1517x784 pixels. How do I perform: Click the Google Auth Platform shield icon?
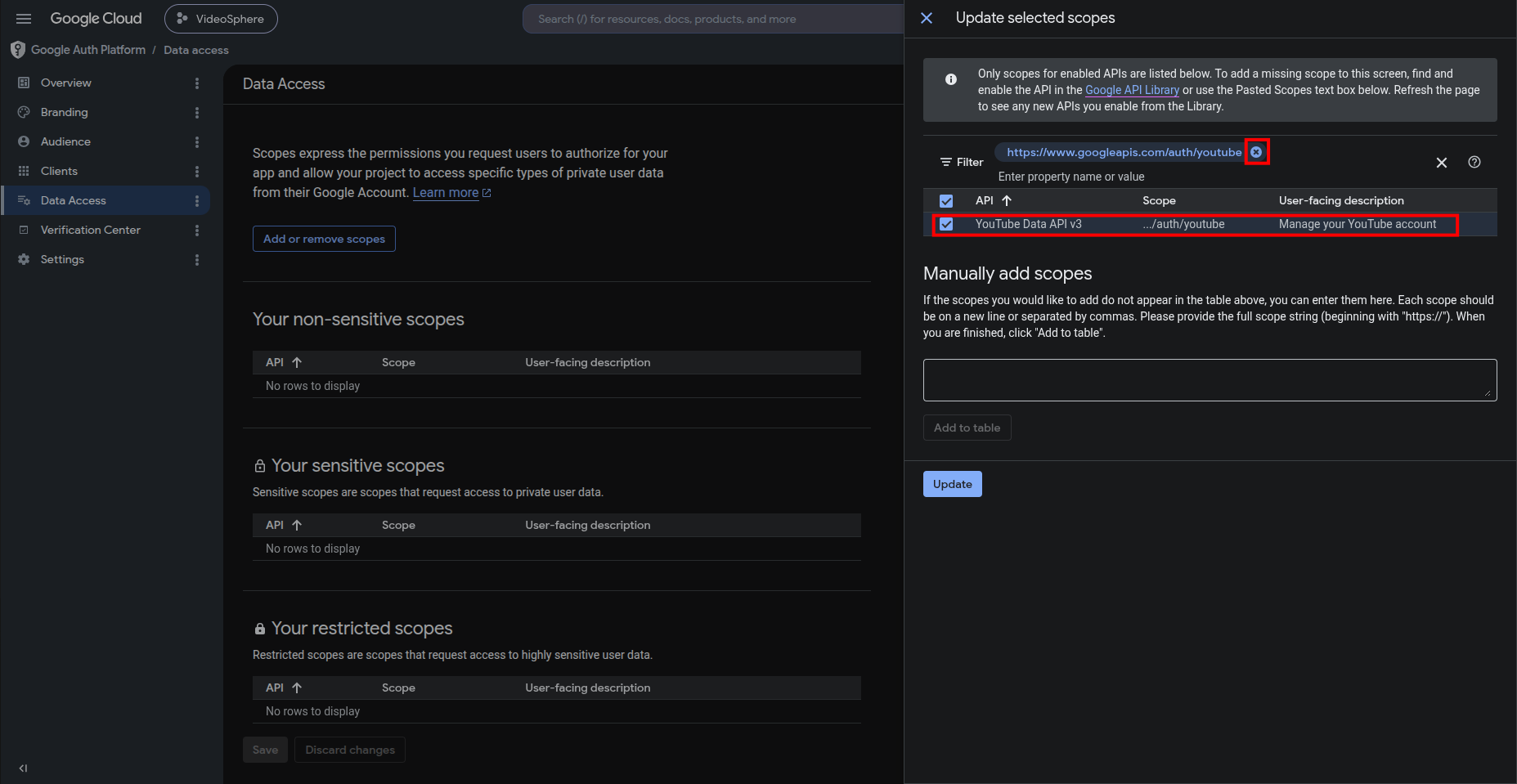point(18,50)
